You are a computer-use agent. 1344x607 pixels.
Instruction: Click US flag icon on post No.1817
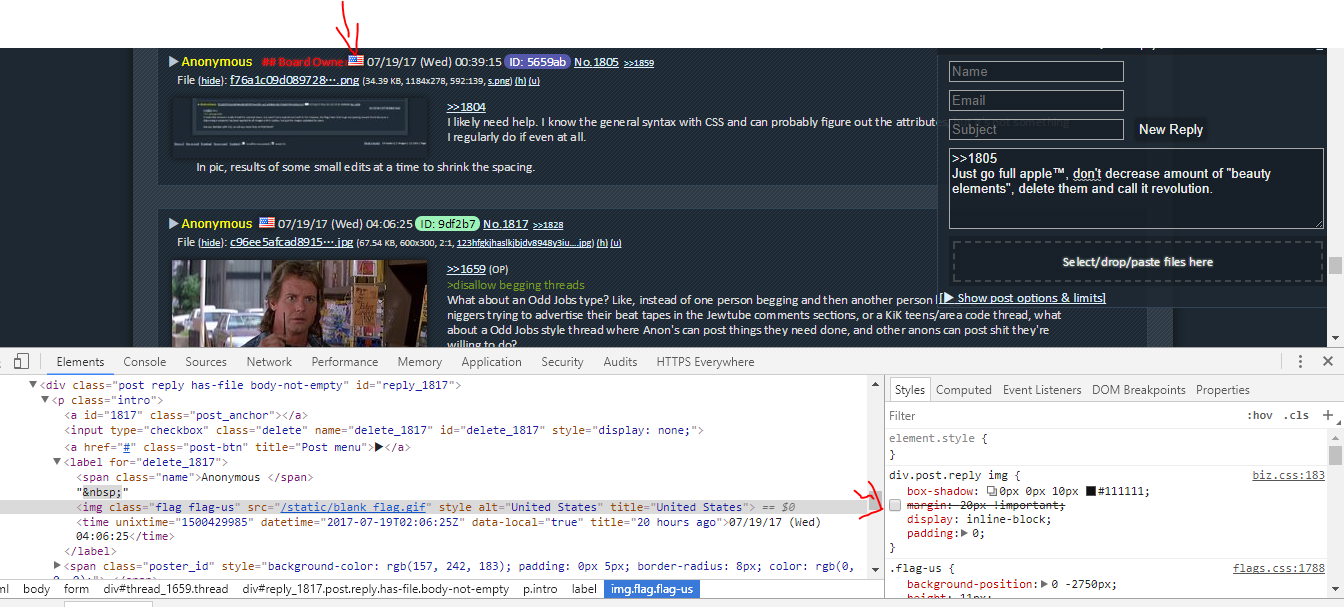click(267, 222)
